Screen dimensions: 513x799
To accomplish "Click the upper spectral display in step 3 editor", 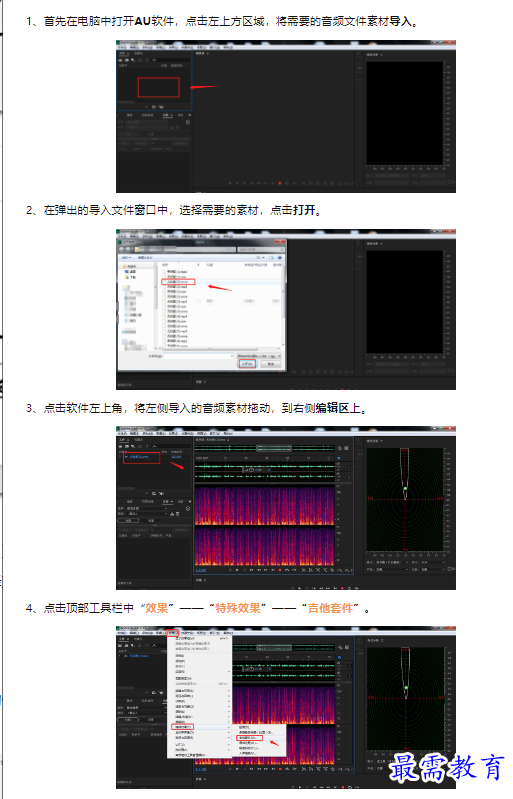I will (265, 506).
